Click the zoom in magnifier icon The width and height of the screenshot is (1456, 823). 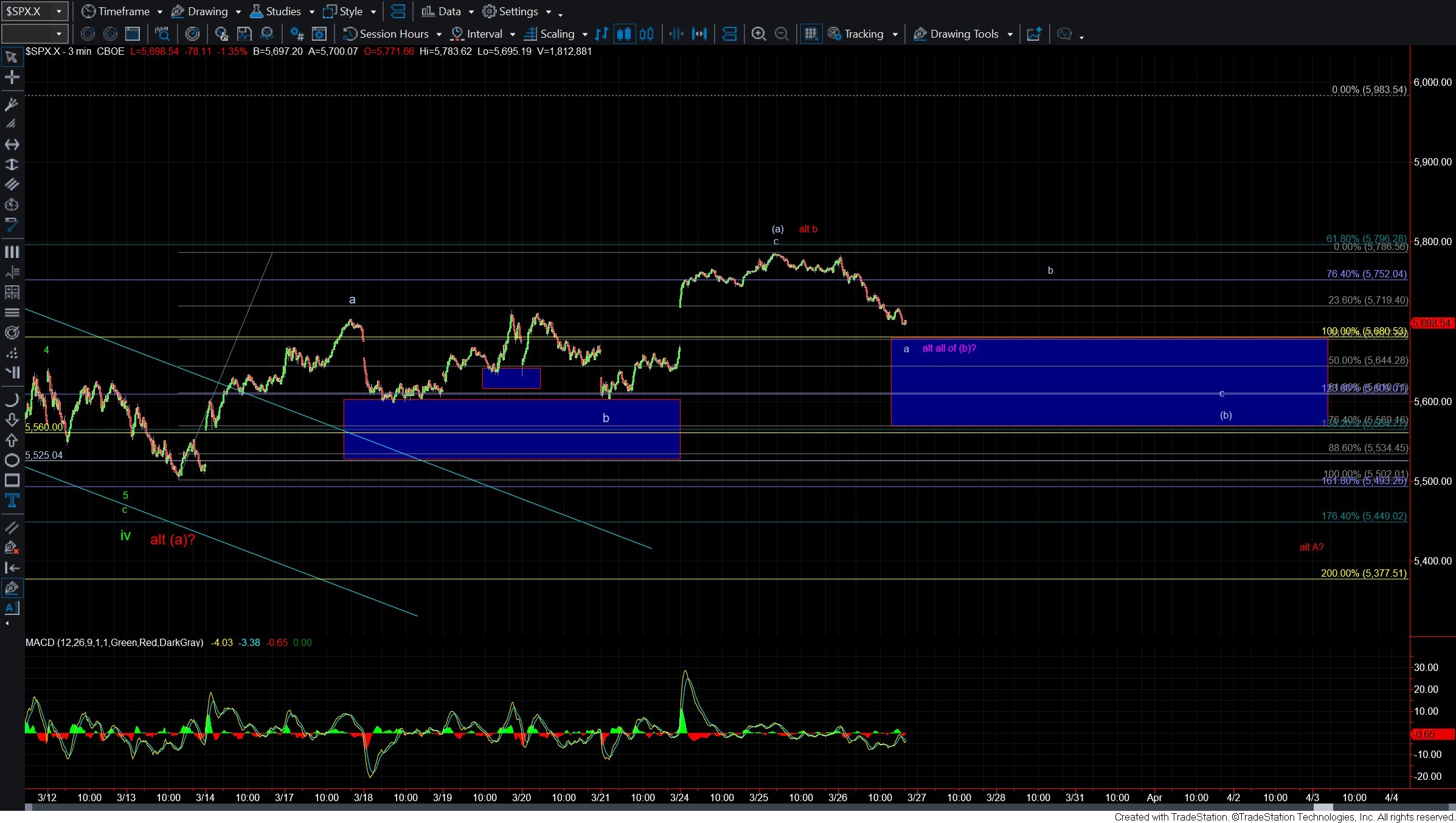pyautogui.click(x=758, y=34)
